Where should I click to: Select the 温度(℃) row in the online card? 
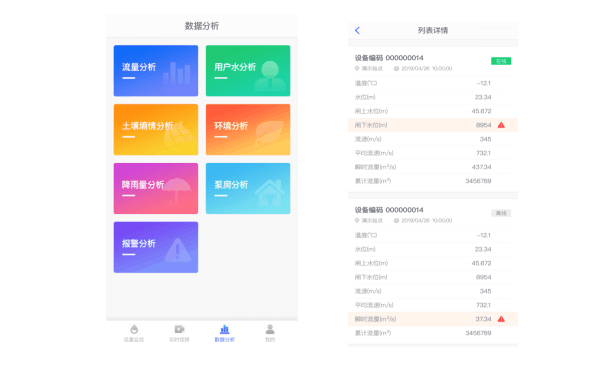(433, 83)
